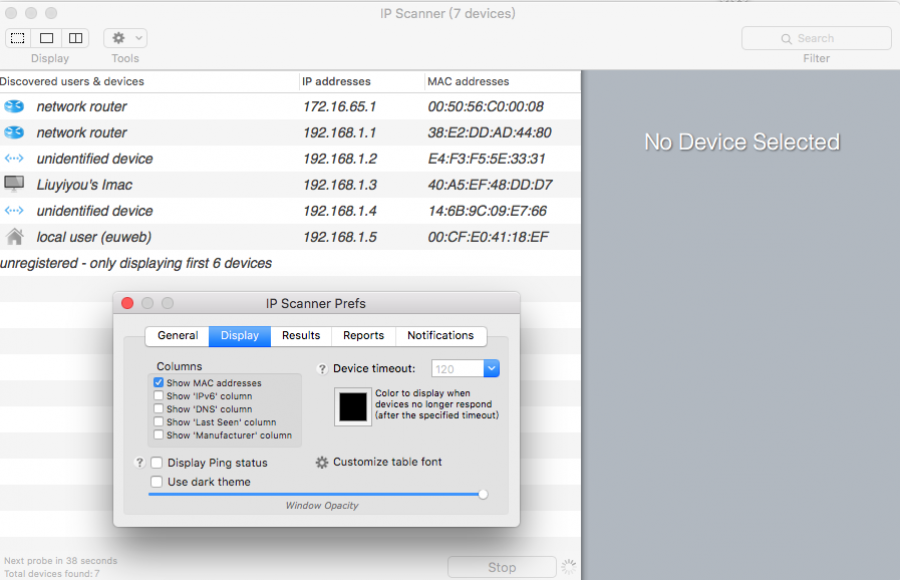900x580 pixels.
Task: Click router icon for 192.168.1.1
Action: (14, 133)
